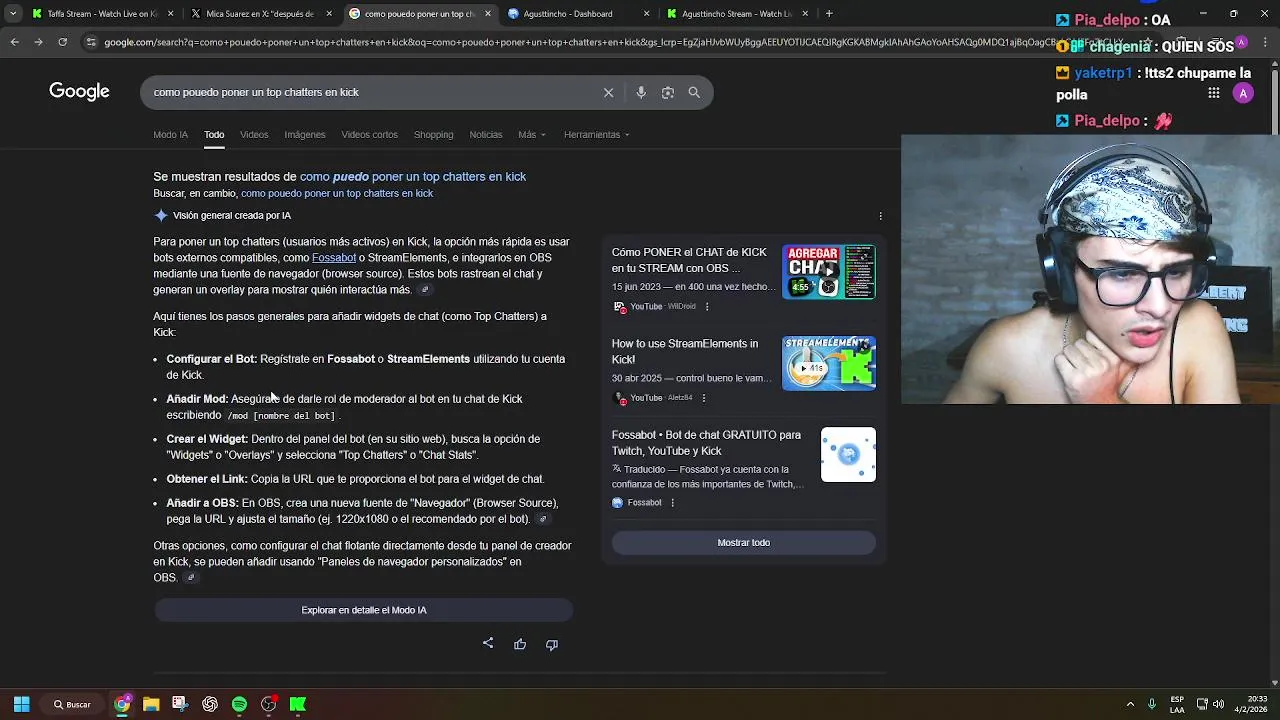Viewport: 1280px width, 720px height.
Task: Click the Google logo
Action: [x=79, y=92]
